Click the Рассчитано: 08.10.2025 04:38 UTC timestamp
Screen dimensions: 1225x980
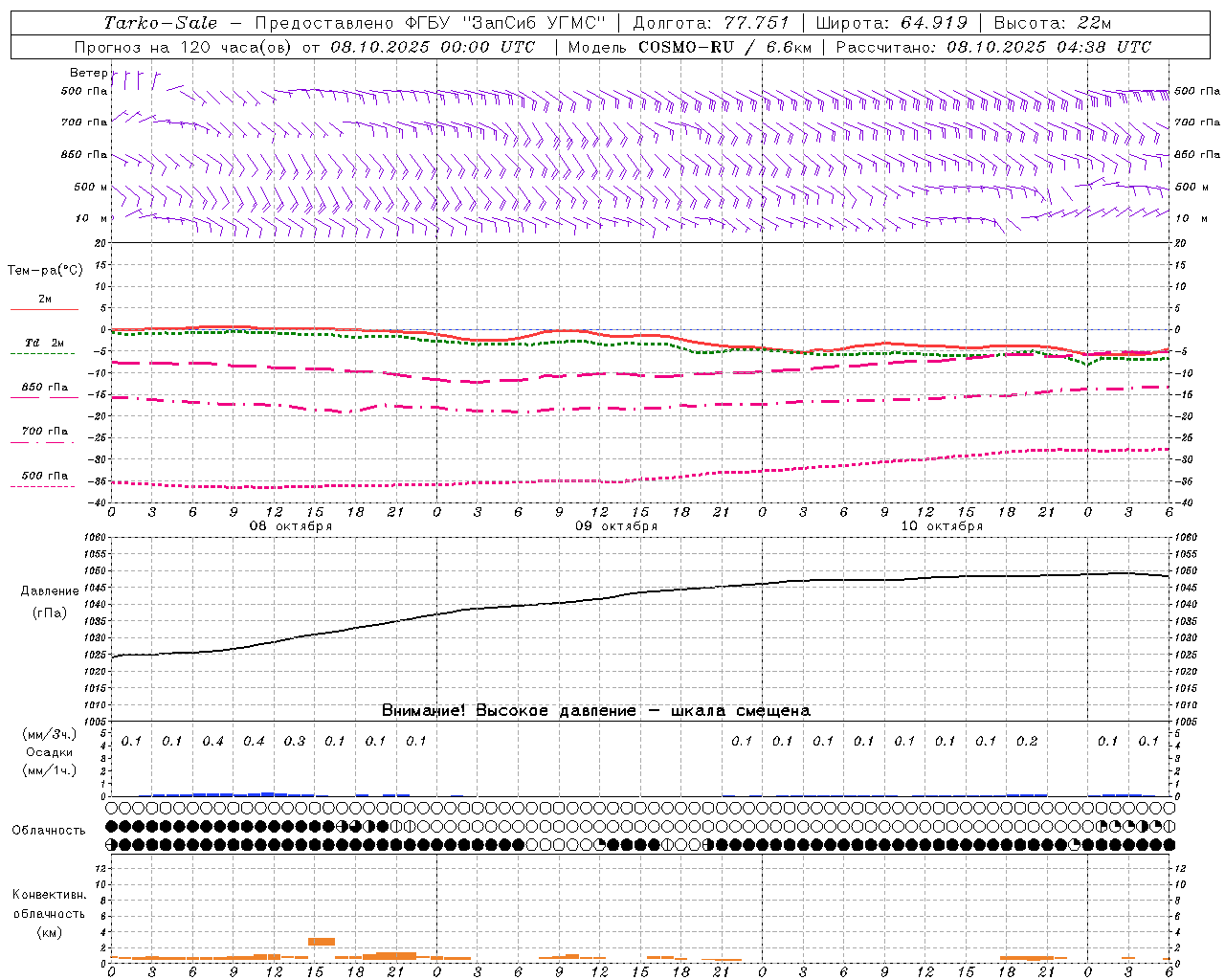(x=993, y=47)
